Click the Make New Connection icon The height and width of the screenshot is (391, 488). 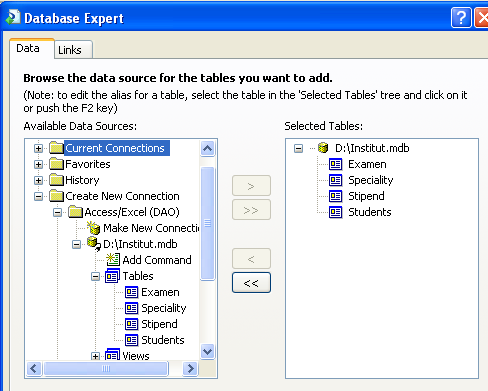coord(94,228)
